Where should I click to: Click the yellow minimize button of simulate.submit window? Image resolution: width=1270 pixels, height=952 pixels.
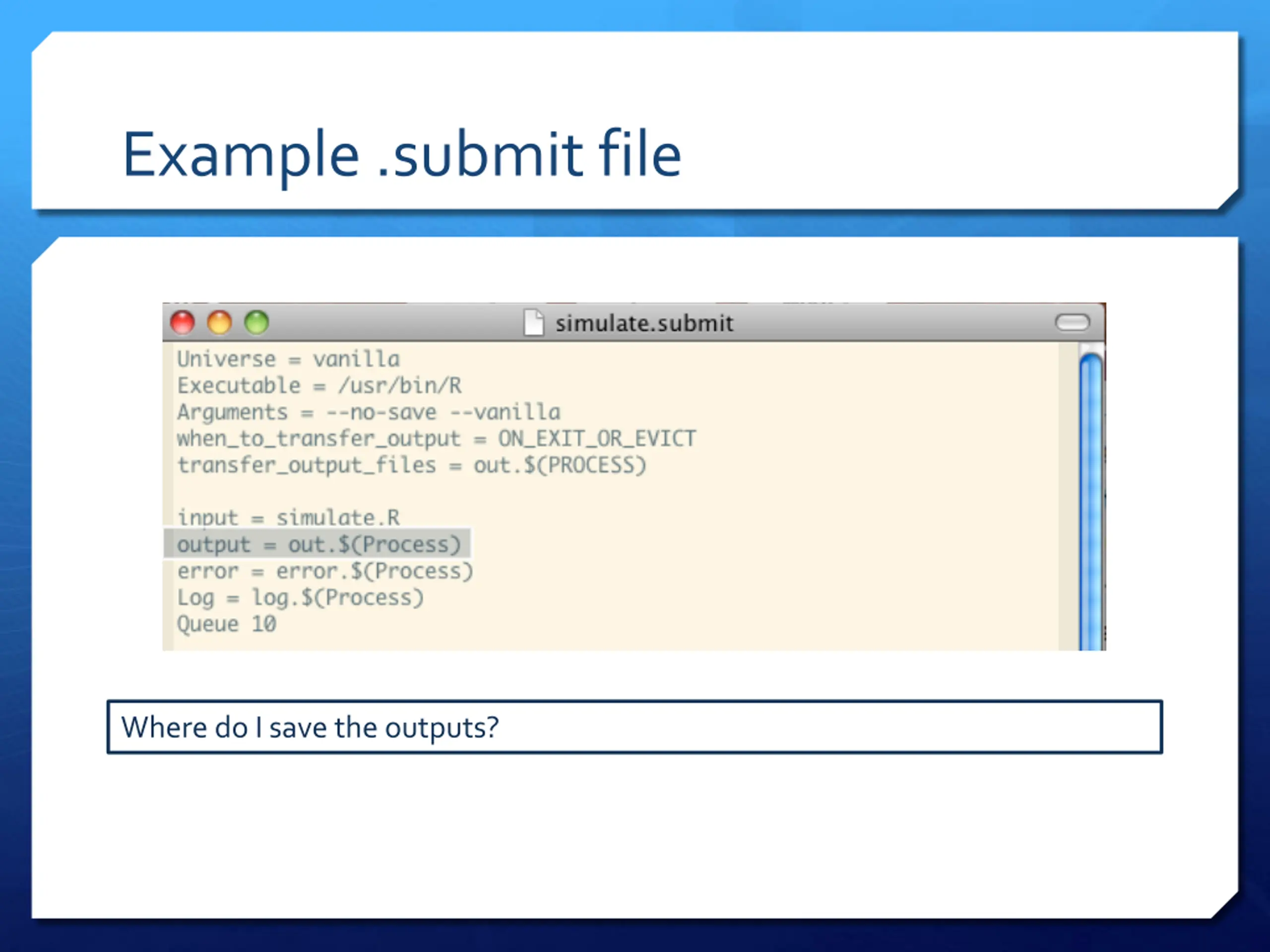coord(219,322)
